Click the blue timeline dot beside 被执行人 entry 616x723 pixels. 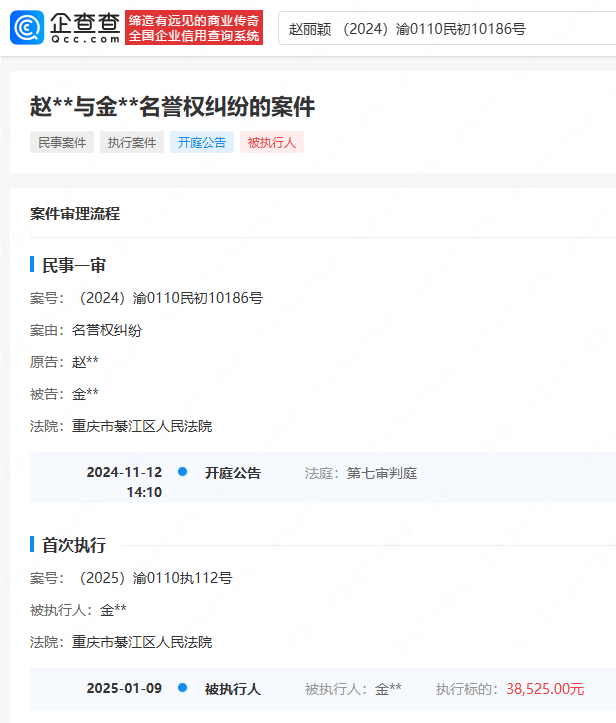coord(183,688)
